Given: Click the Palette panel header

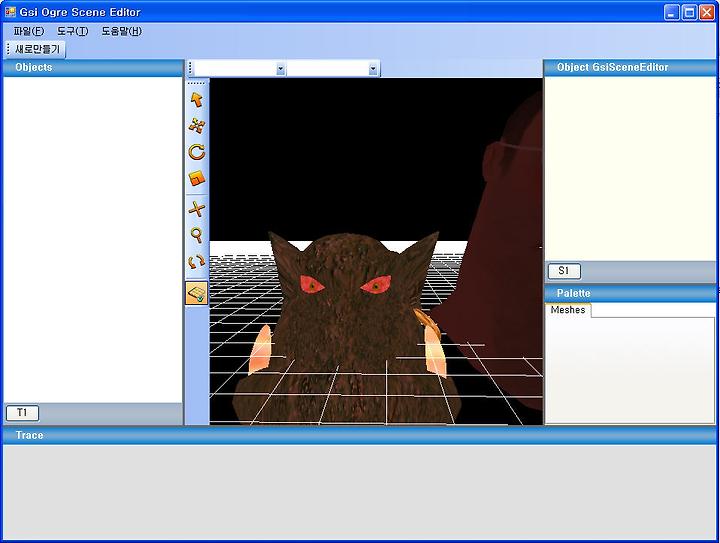Looking at the screenshot, I should 630,293.
